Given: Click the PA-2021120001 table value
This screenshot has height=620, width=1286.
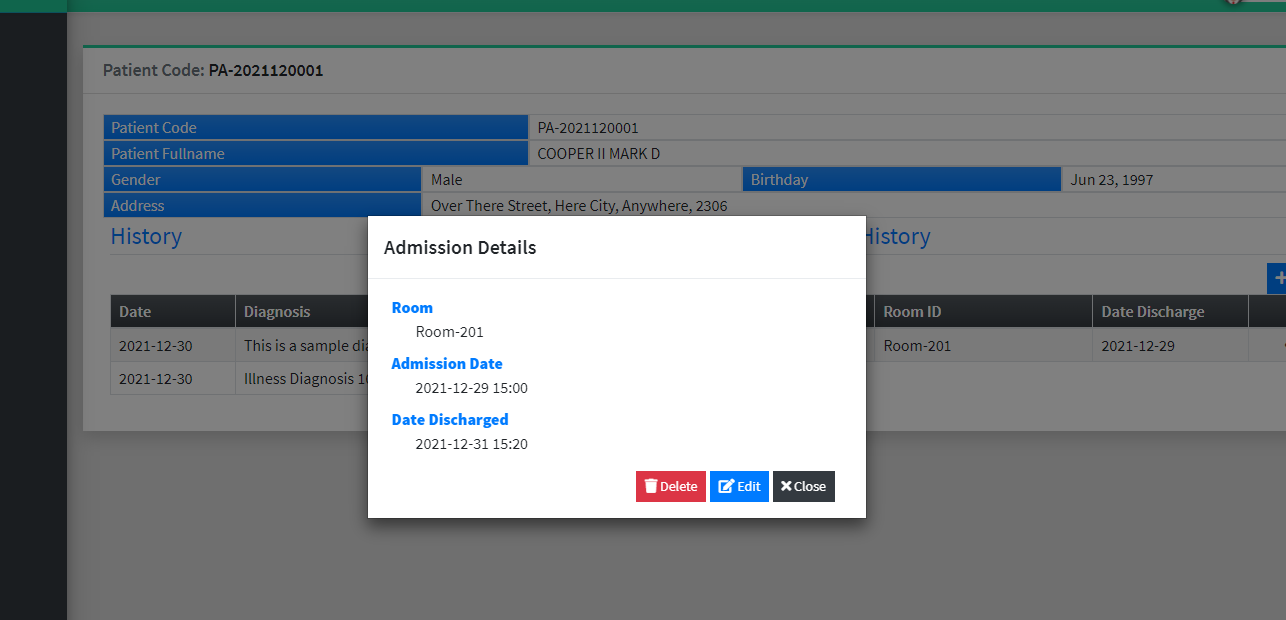Looking at the screenshot, I should pos(588,128).
